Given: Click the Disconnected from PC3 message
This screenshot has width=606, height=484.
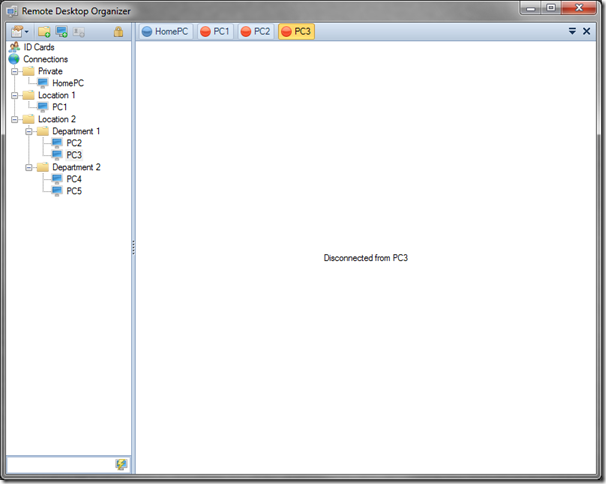Looking at the screenshot, I should [366, 258].
